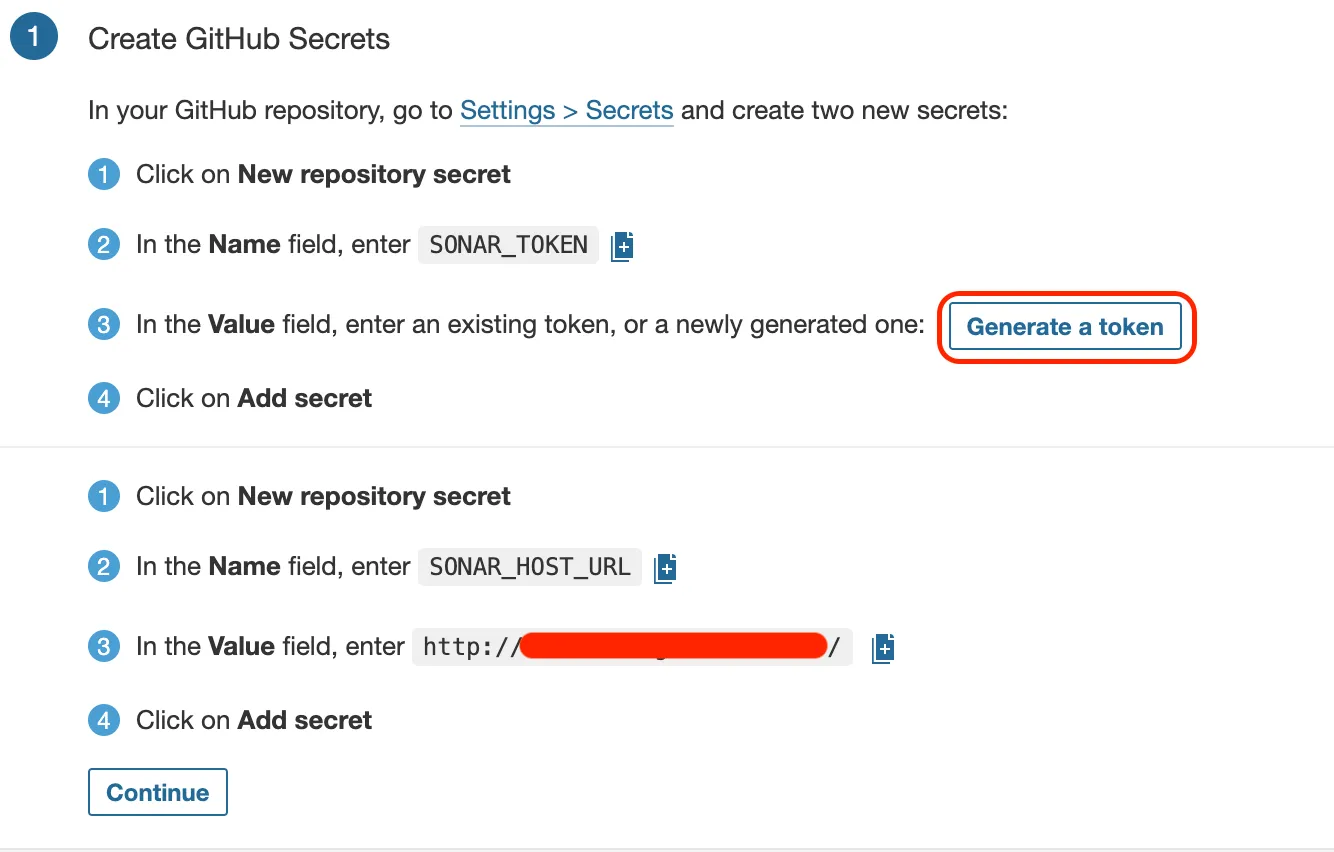The image size is (1334, 852).
Task: Click the Generate a token button
Action: 1065,327
